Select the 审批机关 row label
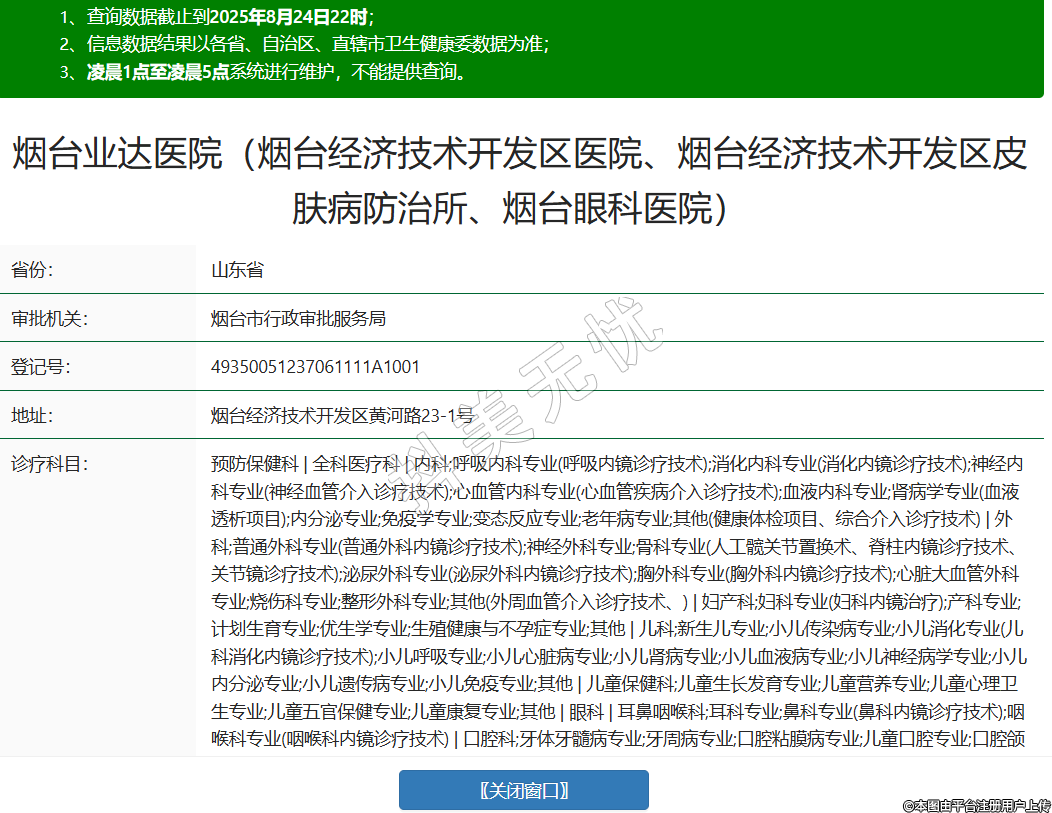1052x813 pixels. (x=49, y=319)
